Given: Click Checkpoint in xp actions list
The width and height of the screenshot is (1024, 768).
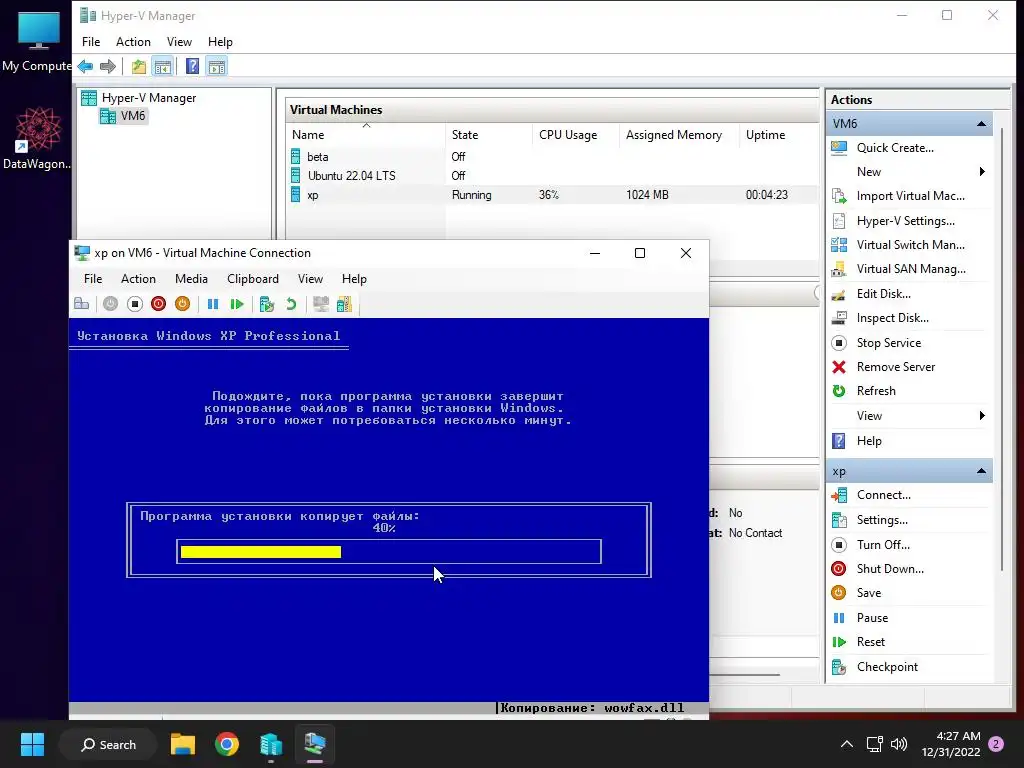Looking at the screenshot, I should [887, 667].
